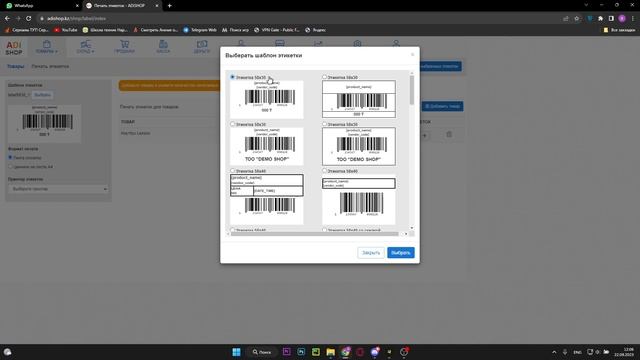Select the bordered Этикетка 50x30 radio with the DEMO SHOP text
The width and height of the screenshot is (640, 360).
tap(324, 124)
